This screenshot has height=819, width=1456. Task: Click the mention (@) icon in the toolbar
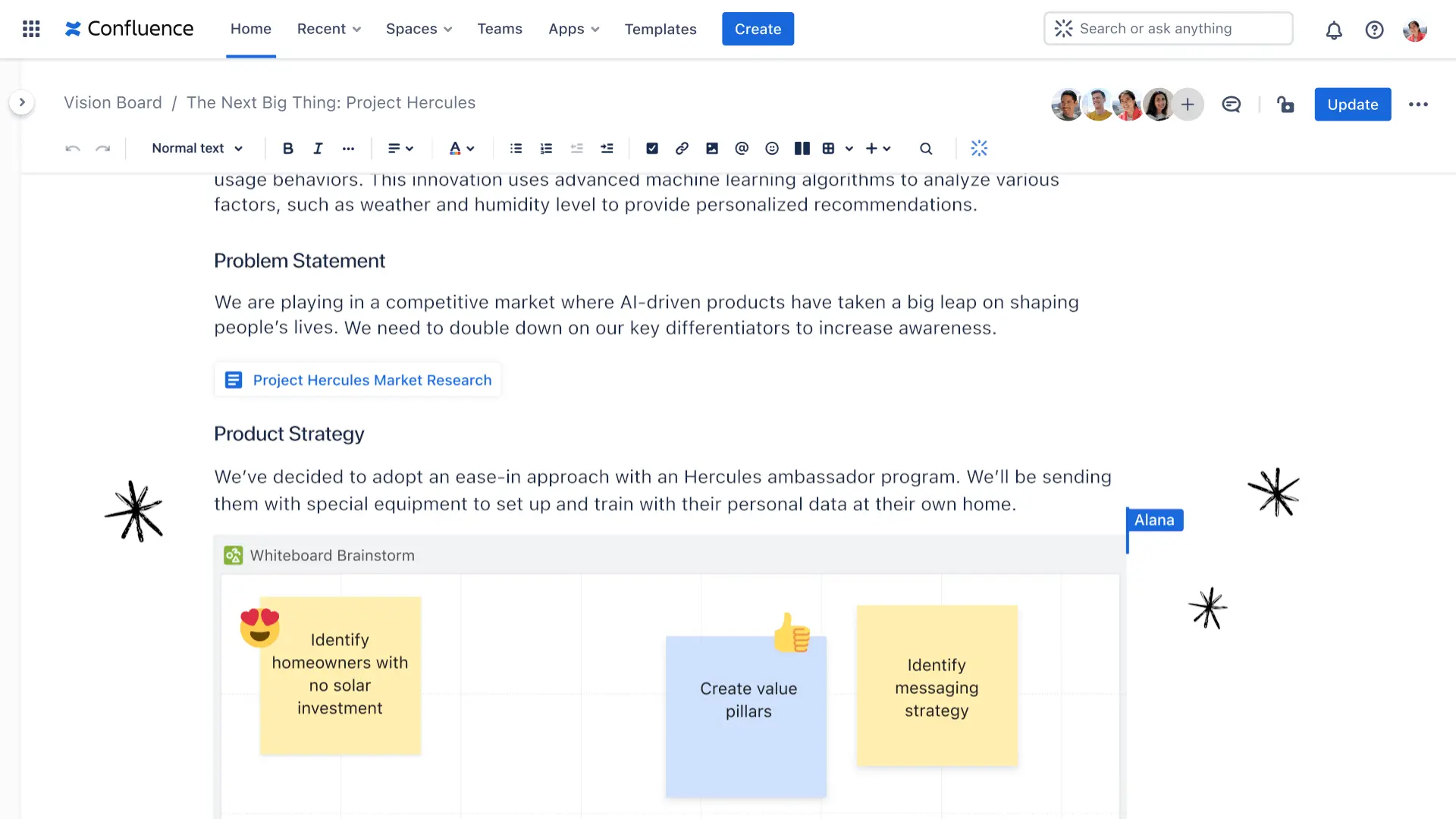click(742, 149)
